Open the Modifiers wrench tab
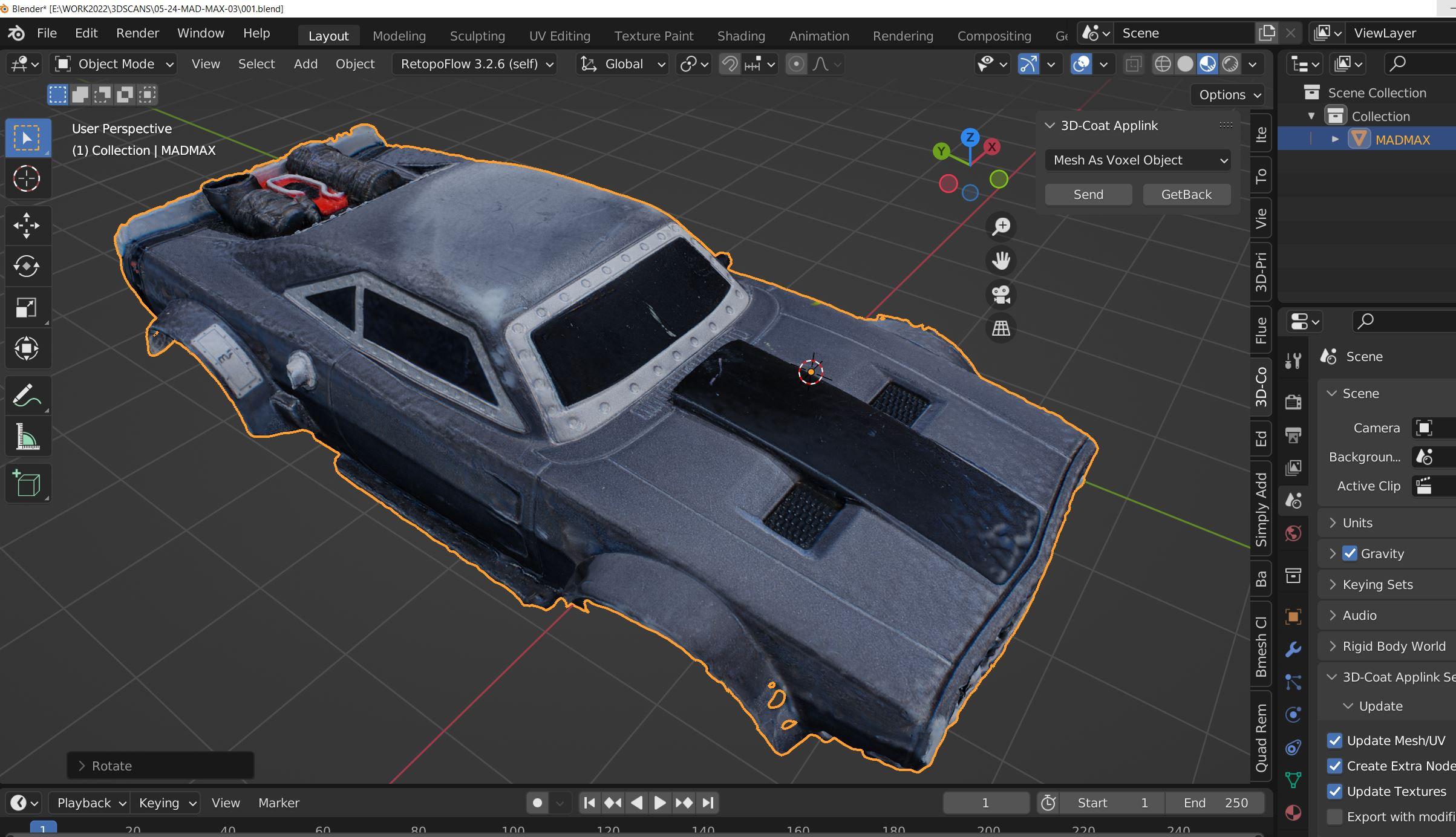Image resolution: width=1456 pixels, height=837 pixels. (1293, 650)
